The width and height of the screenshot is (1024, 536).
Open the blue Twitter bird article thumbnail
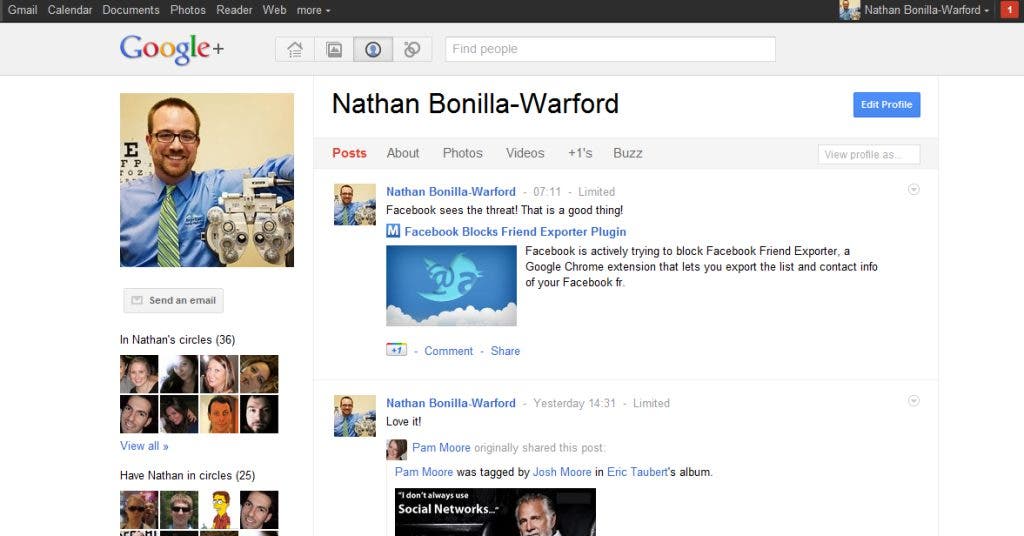(x=451, y=285)
